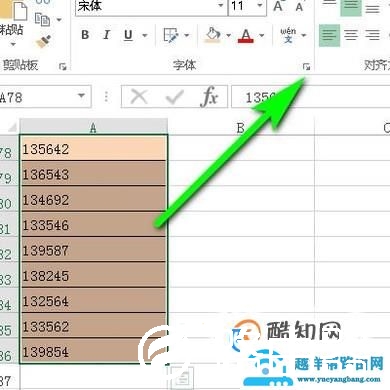Open font size dropdown arrow

(260, 5)
